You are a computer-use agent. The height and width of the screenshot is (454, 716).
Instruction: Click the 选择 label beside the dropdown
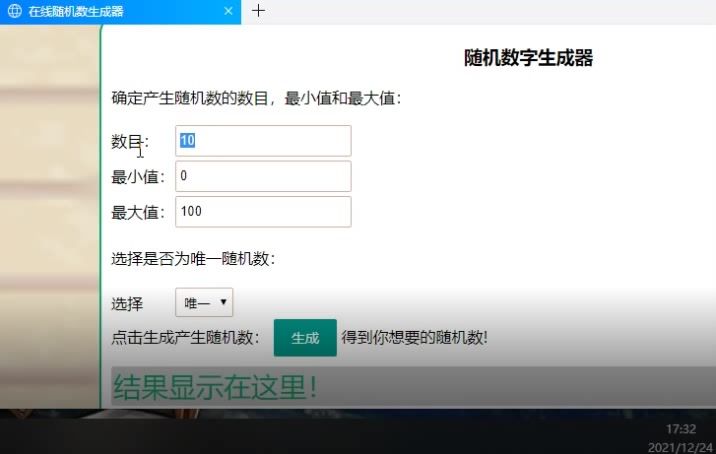(x=127, y=304)
